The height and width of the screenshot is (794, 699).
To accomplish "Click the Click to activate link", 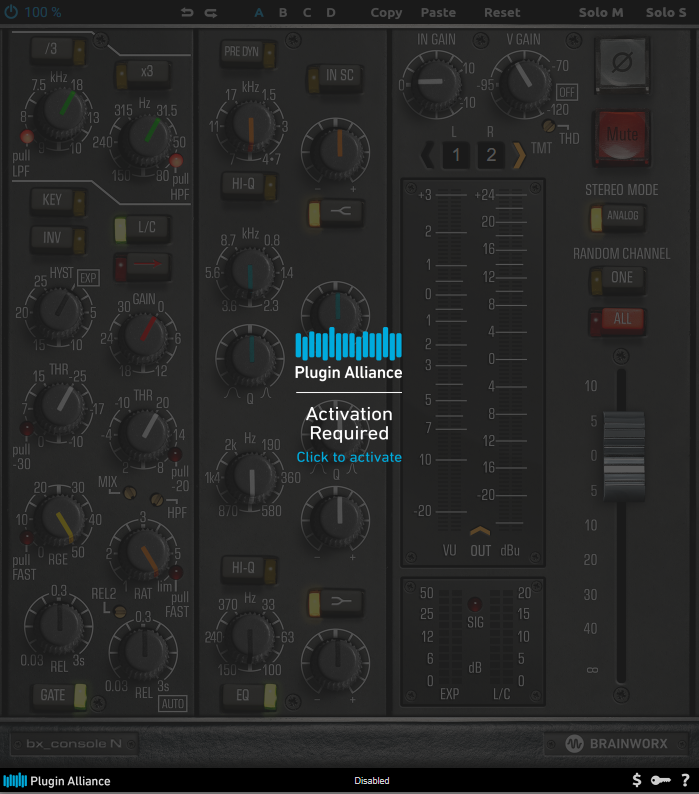I will tap(349, 457).
